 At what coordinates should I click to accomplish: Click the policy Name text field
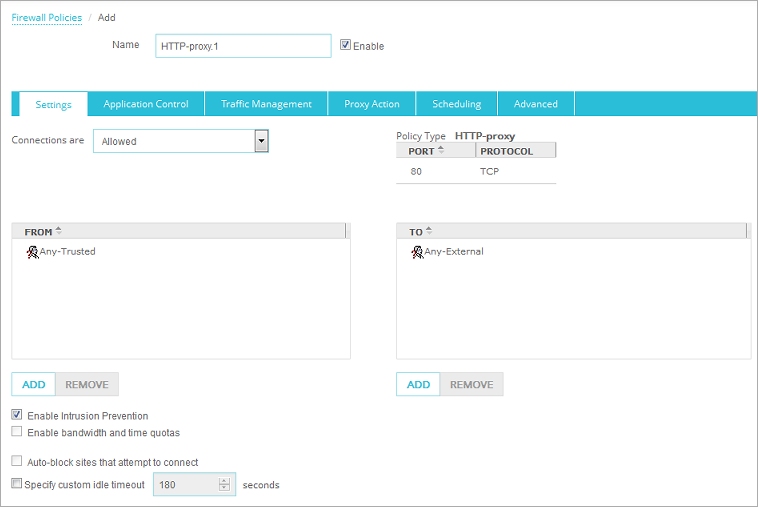pyautogui.click(x=243, y=46)
